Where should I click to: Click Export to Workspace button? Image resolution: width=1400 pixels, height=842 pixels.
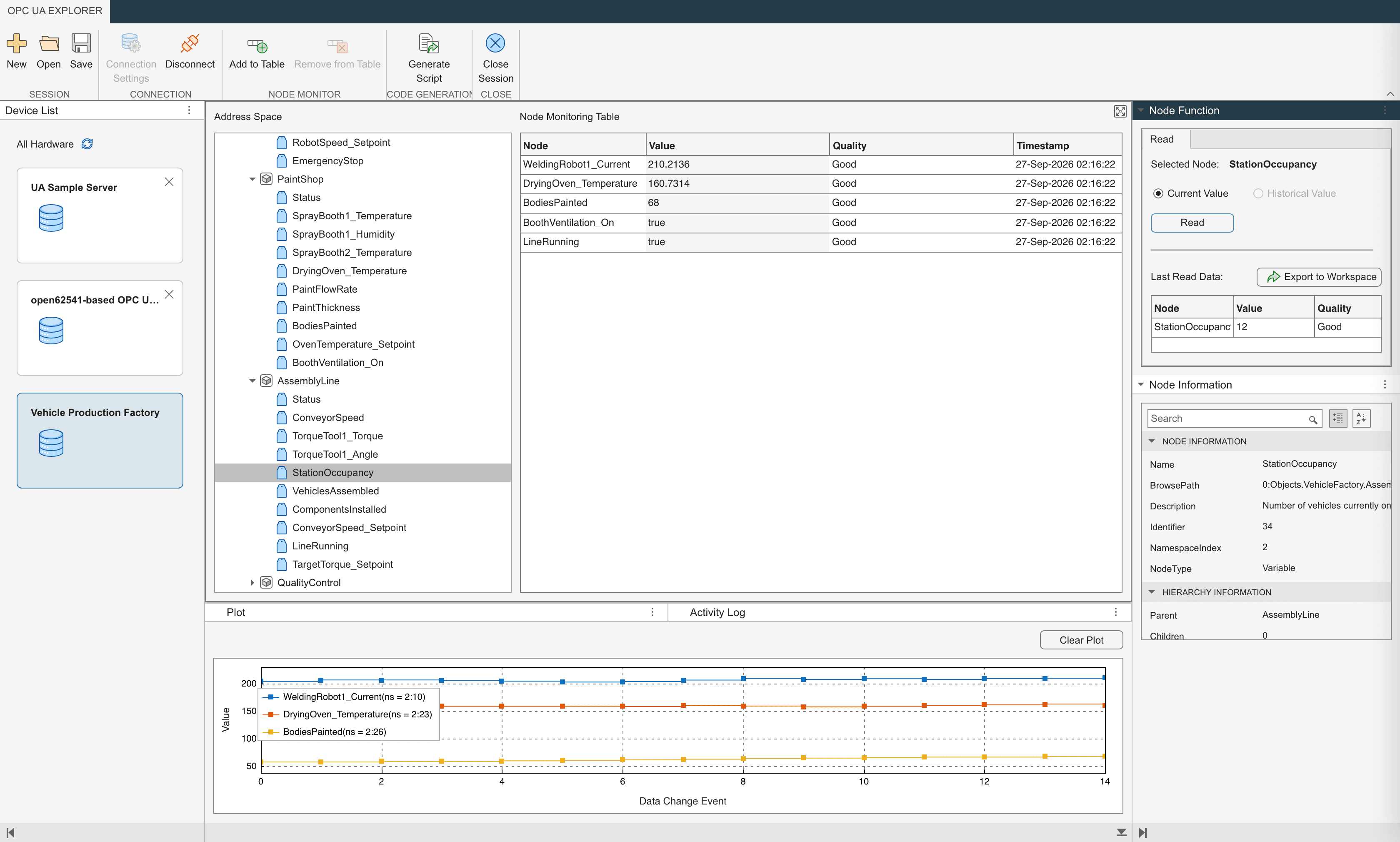coord(1319,277)
